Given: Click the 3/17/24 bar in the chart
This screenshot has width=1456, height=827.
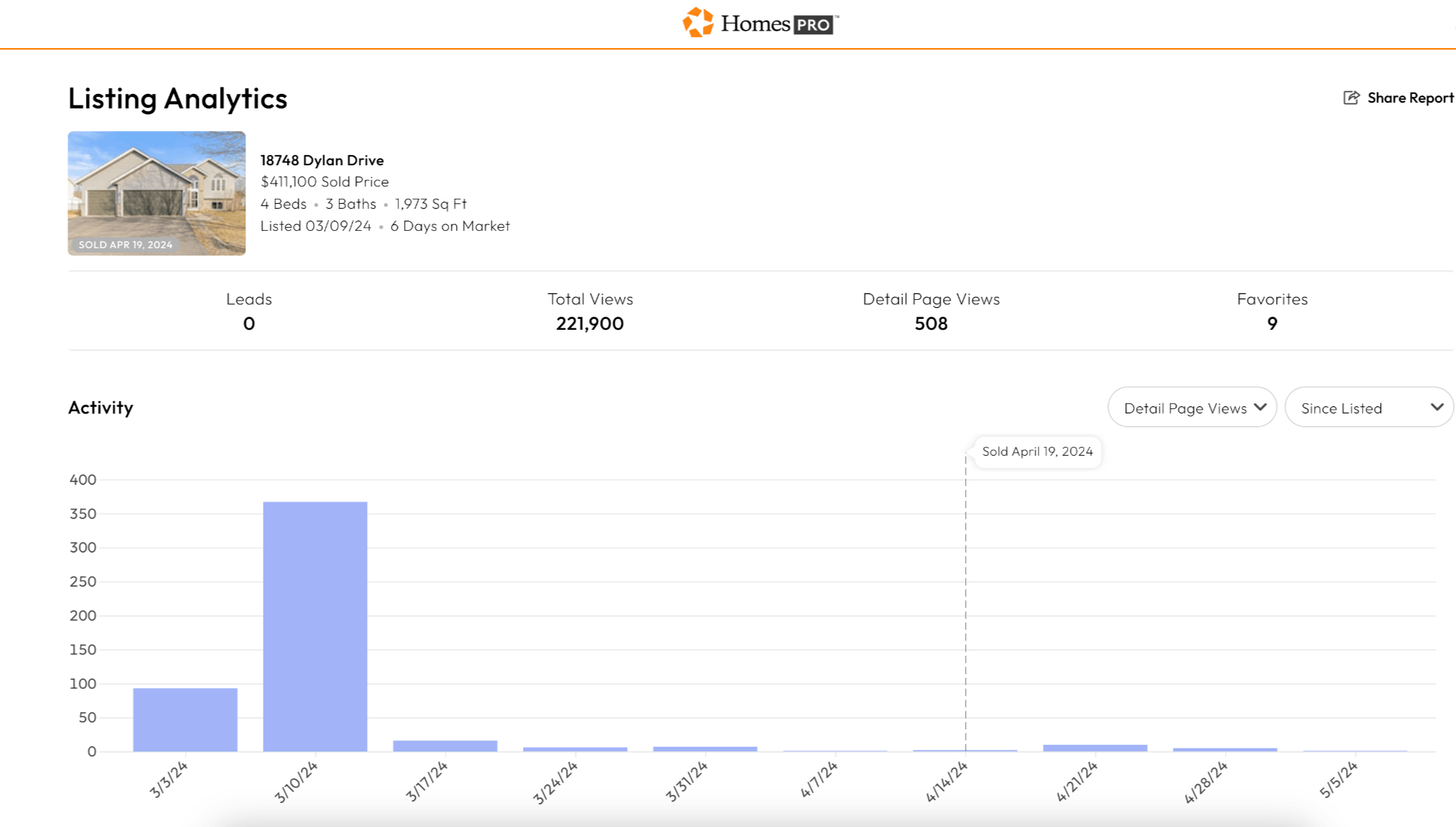Looking at the screenshot, I should click(445, 745).
